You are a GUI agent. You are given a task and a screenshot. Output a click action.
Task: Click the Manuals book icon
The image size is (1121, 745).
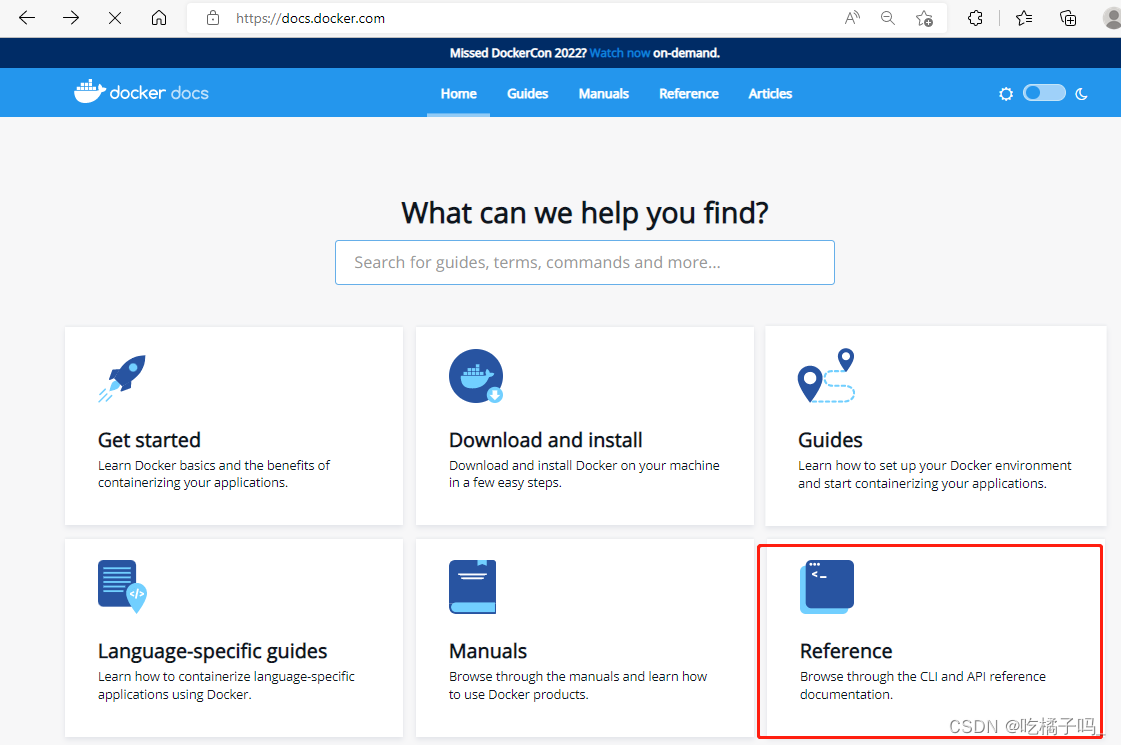[472, 587]
